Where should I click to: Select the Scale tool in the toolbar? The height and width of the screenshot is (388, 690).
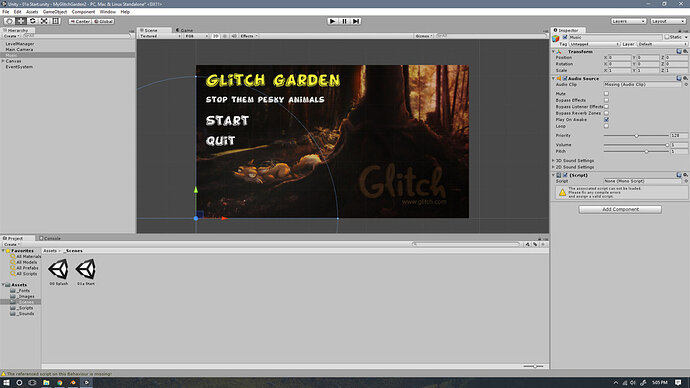tap(44, 21)
